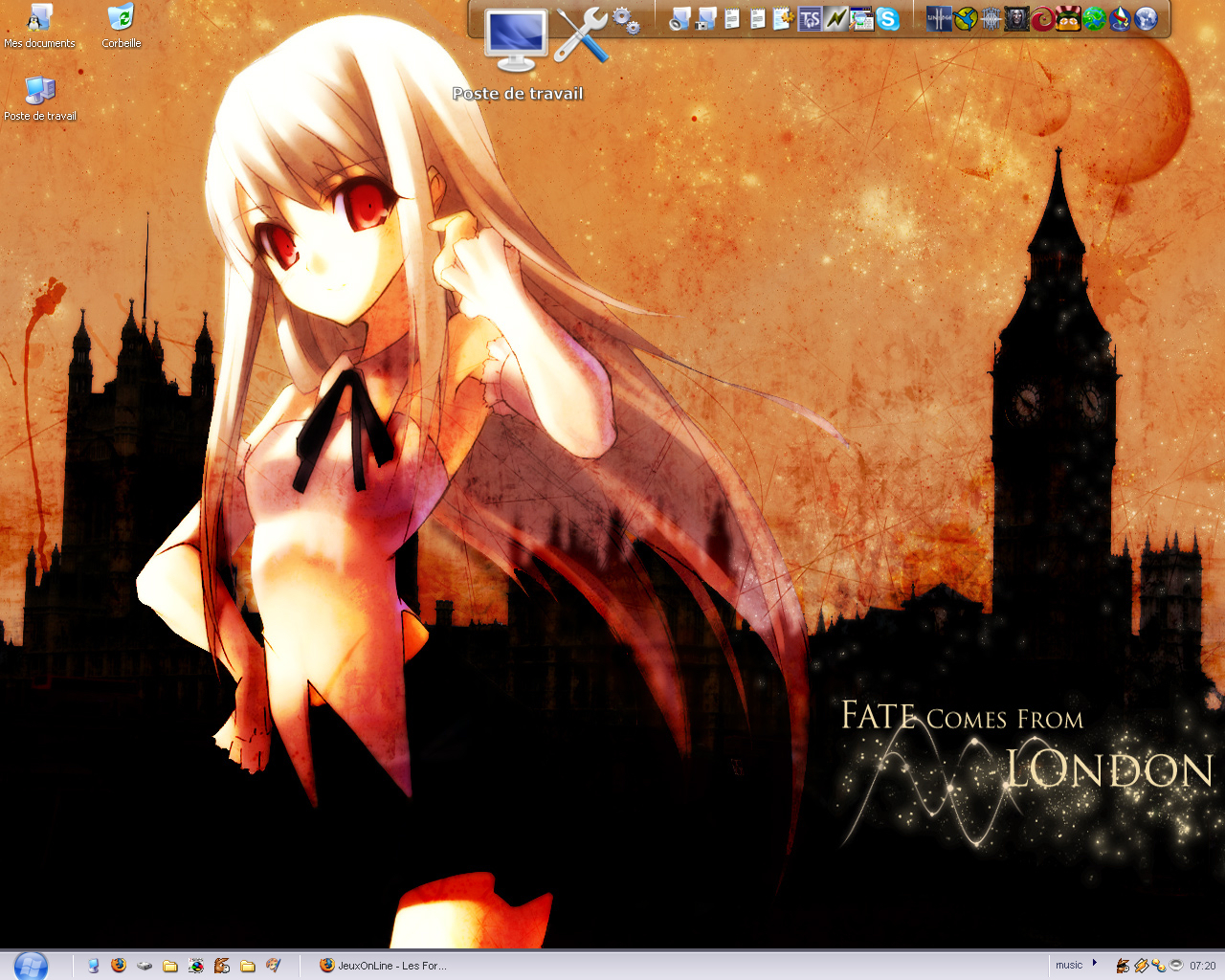Viewport: 1225px width, 980px height.
Task: Expand the music toolbar arrow
Action: click(x=1095, y=963)
